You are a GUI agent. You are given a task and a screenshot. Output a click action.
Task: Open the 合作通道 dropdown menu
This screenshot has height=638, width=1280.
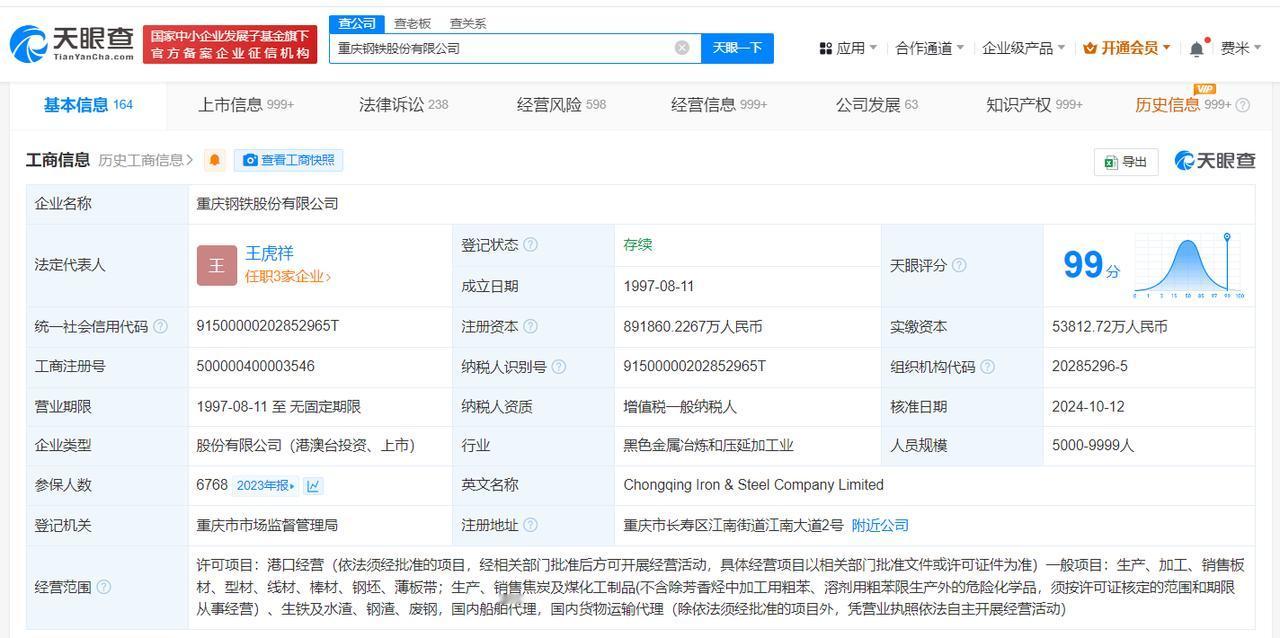(x=930, y=48)
